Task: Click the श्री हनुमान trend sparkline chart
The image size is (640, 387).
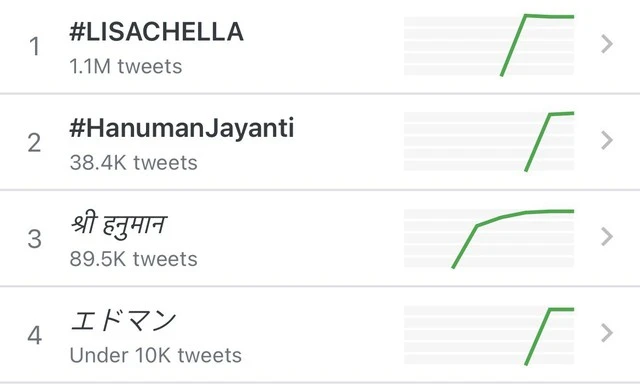Action: (x=489, y=238)
